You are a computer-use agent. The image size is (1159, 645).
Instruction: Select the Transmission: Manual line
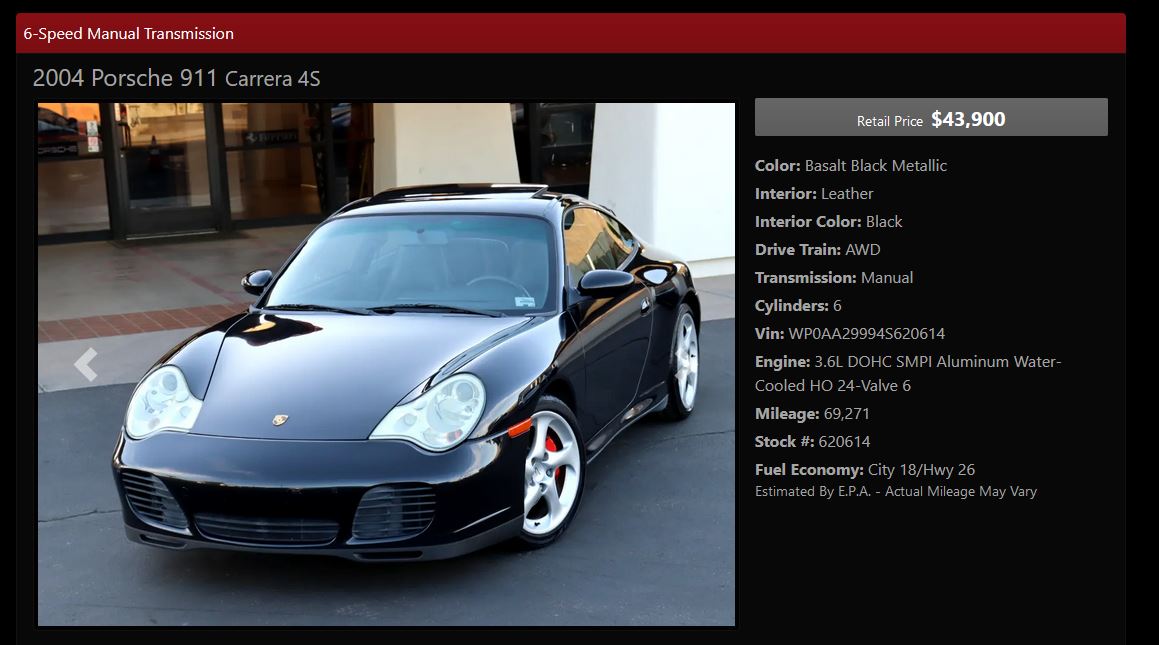pyautogui.click(x=834, y=278)
